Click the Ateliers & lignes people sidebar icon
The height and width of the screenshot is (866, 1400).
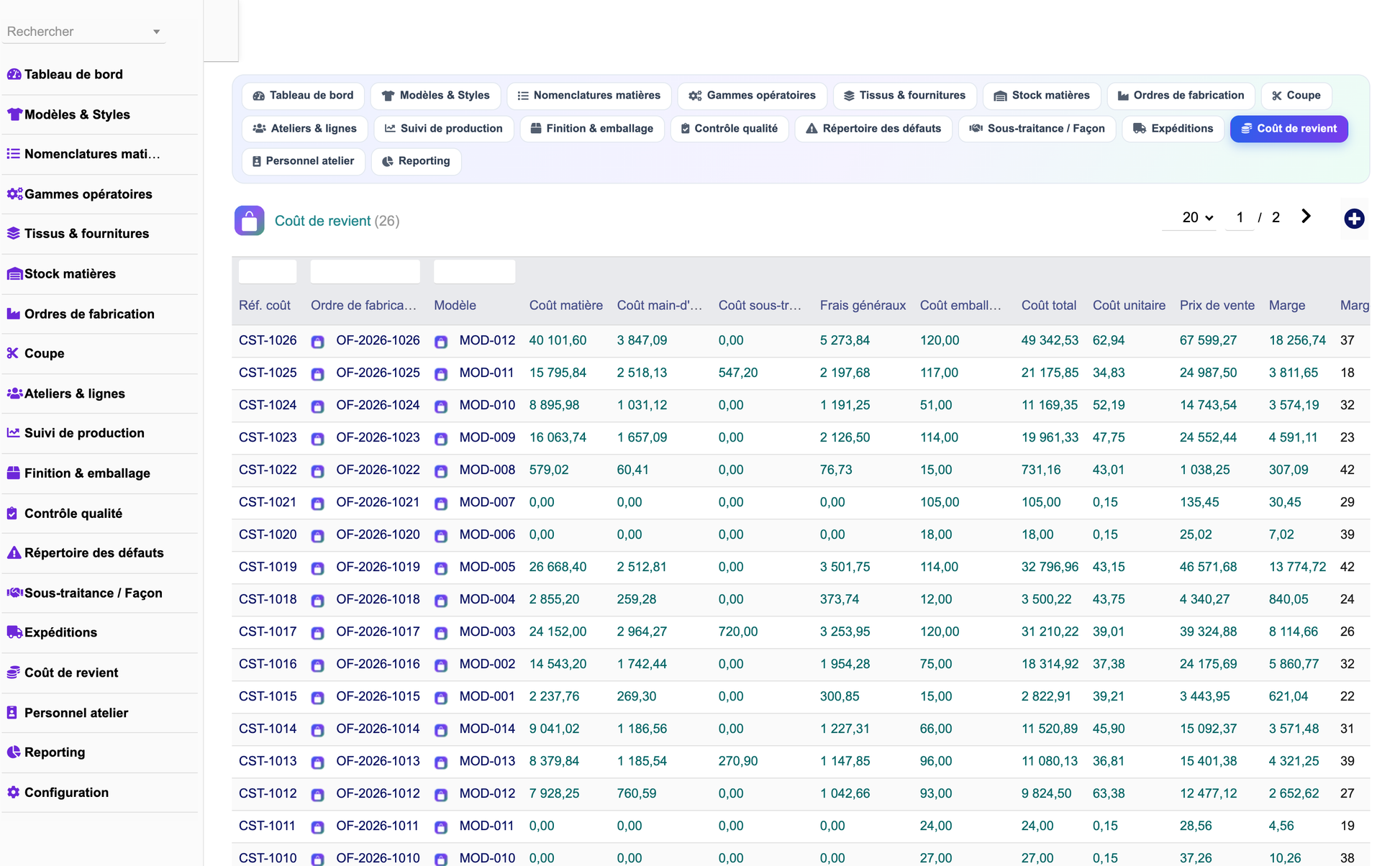click(14, 393)
